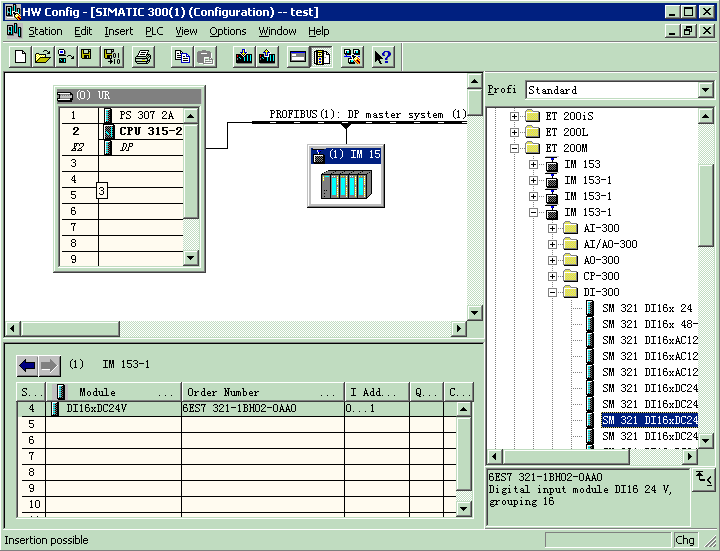Expand the CP-300 folder node
The height and width of the screenshot is (551, 720).
[x=553, y=276]
